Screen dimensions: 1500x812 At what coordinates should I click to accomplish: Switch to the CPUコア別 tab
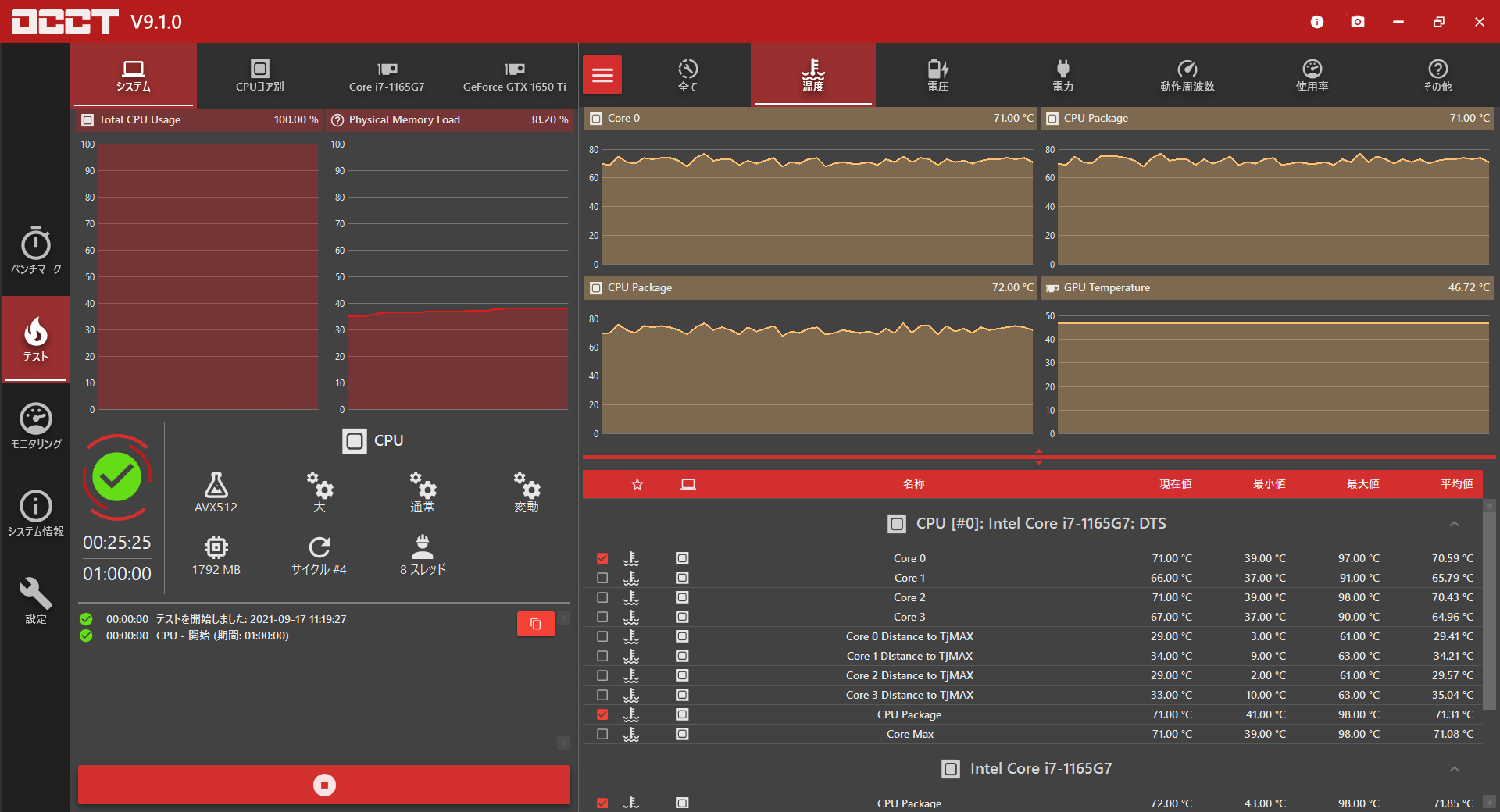click(260, 75)
